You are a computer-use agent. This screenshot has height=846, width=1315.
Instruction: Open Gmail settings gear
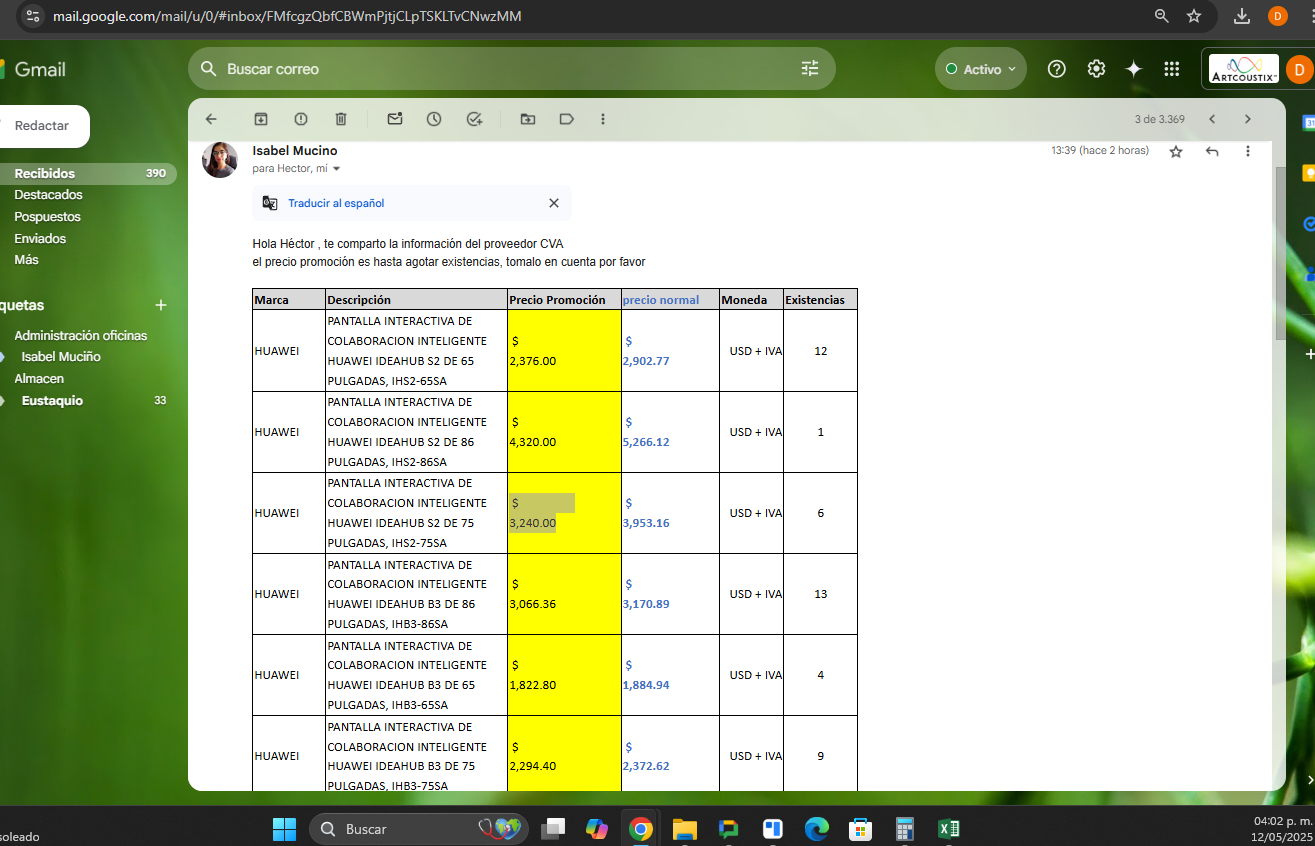click(1096, 69)
